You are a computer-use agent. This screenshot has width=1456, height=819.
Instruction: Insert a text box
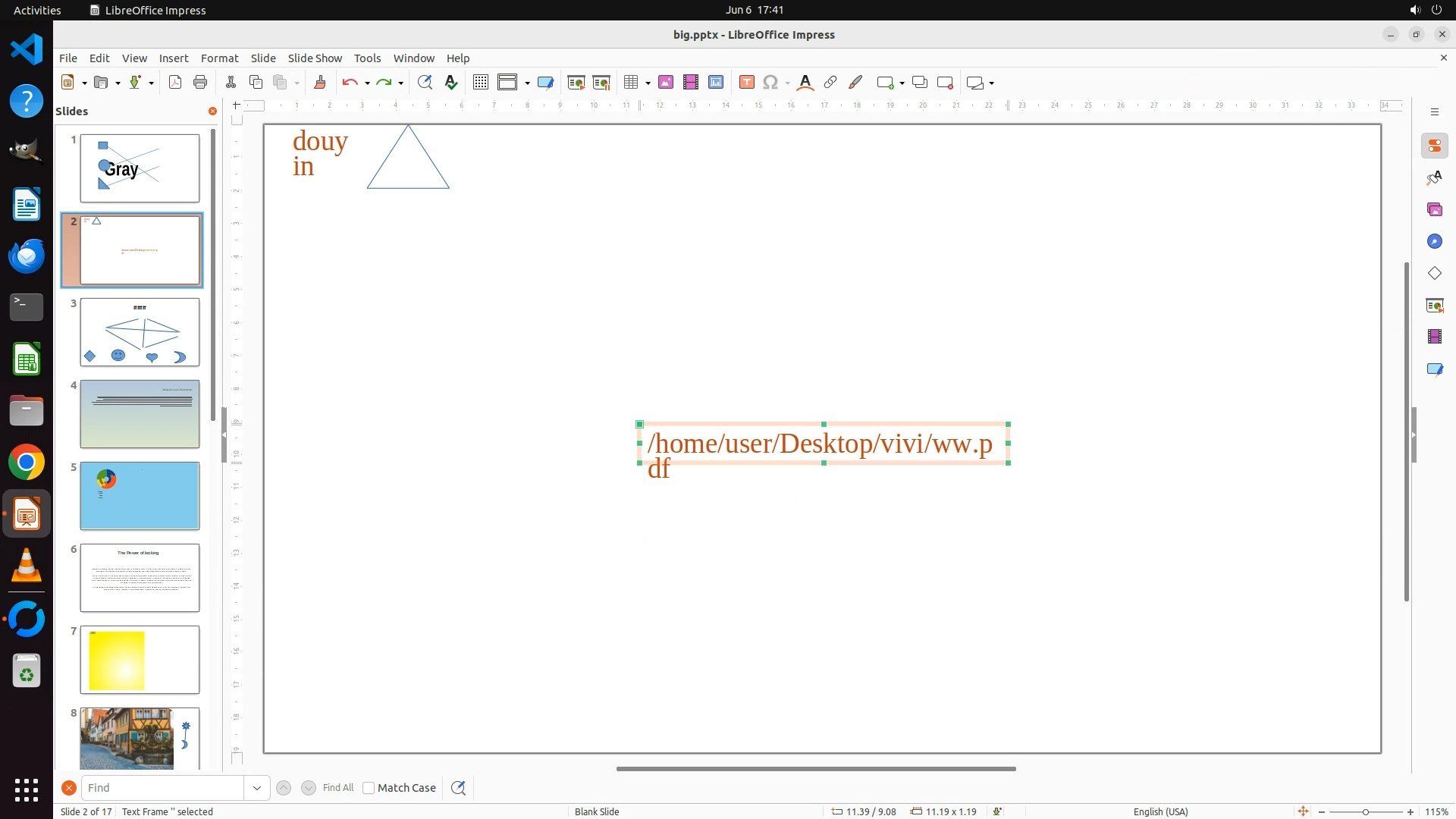[746, 83]
